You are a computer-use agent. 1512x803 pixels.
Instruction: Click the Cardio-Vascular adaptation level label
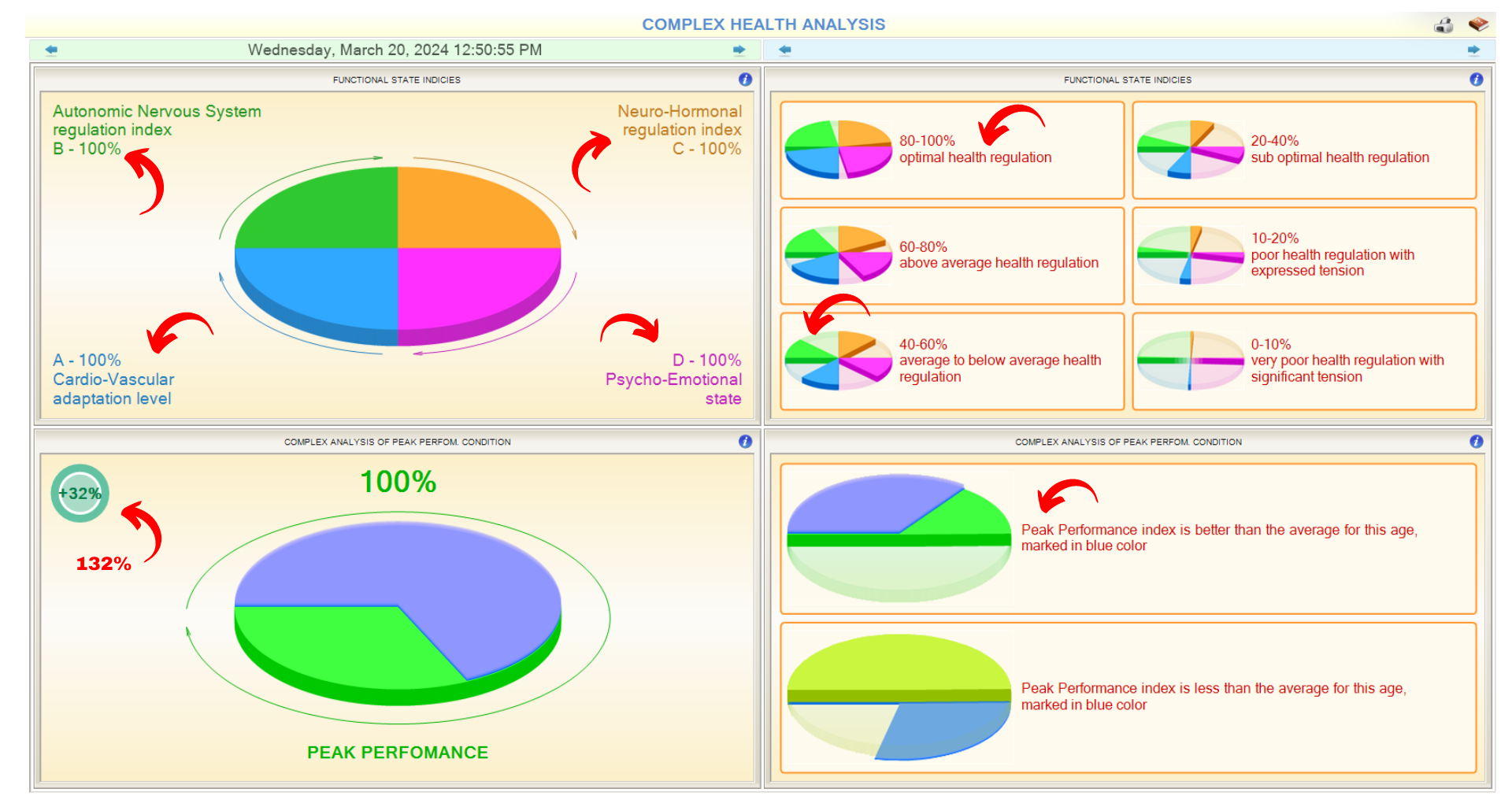tap(113, 379)
